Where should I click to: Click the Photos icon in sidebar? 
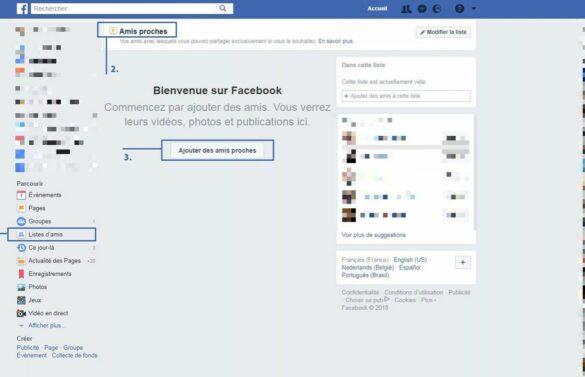tap(21, 287)
